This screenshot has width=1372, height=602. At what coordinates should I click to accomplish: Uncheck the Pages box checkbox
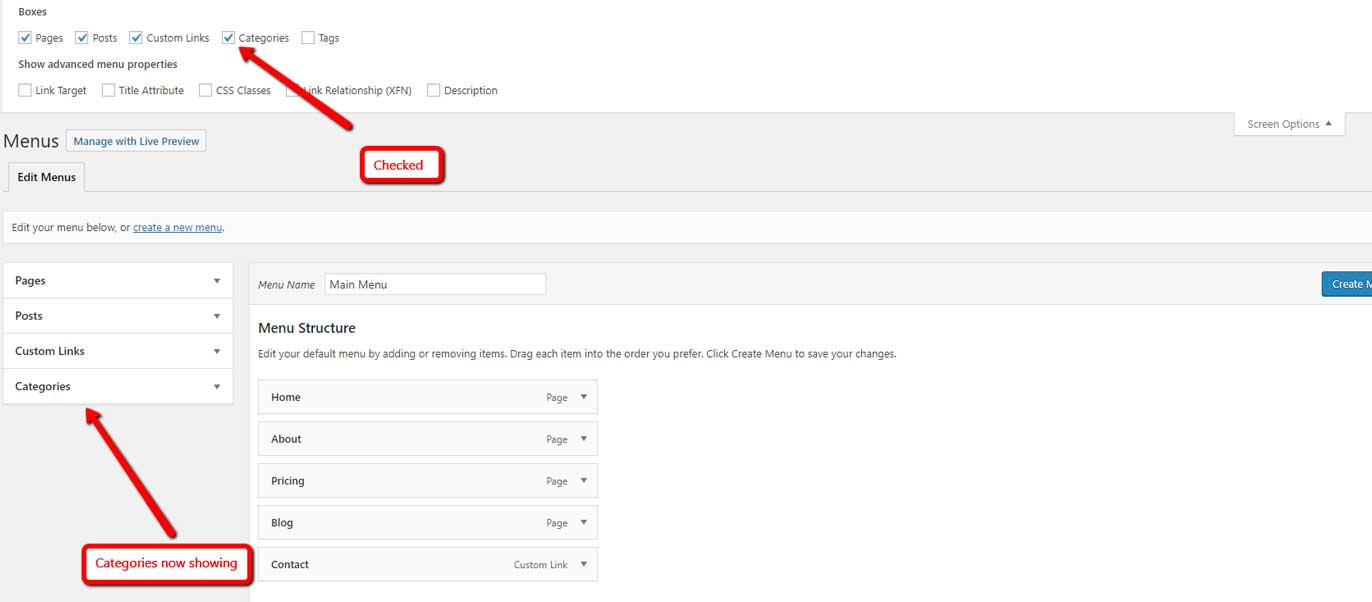(x=25, y=38)
